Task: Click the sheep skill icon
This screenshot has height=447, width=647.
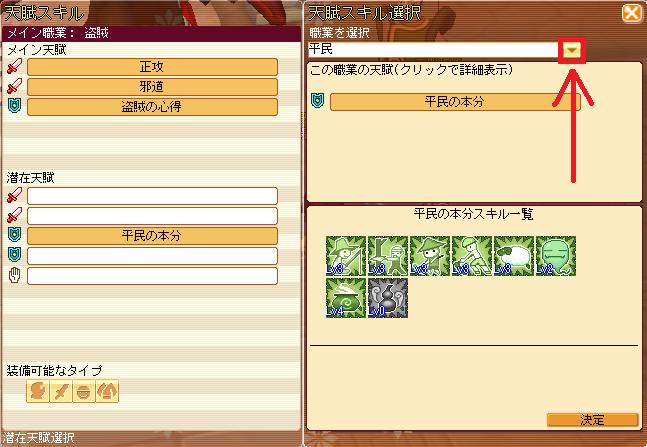Action: [514, 256]
